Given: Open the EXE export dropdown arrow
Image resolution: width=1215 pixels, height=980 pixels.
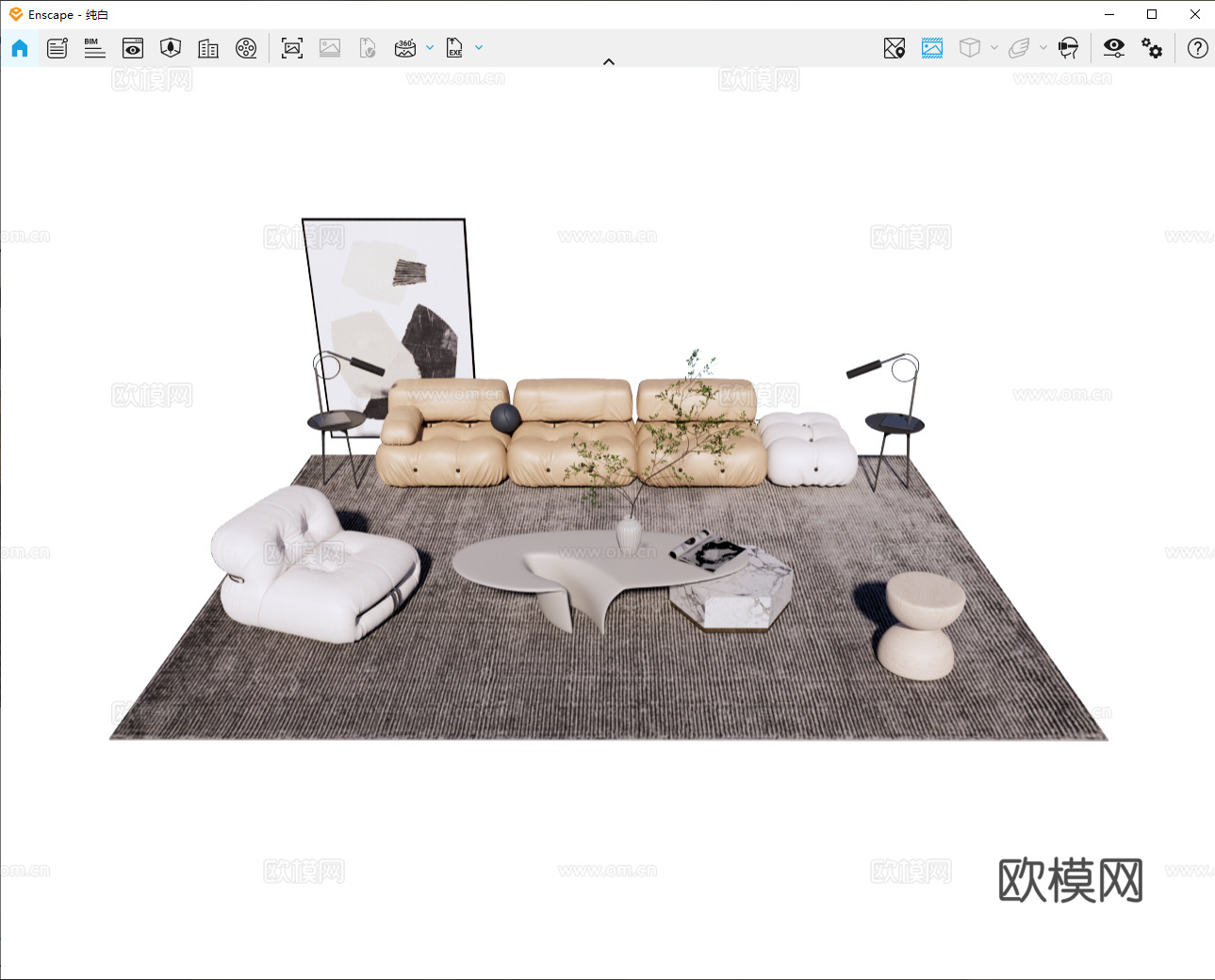Looking at the screenshot, I should tap(479, 47).
